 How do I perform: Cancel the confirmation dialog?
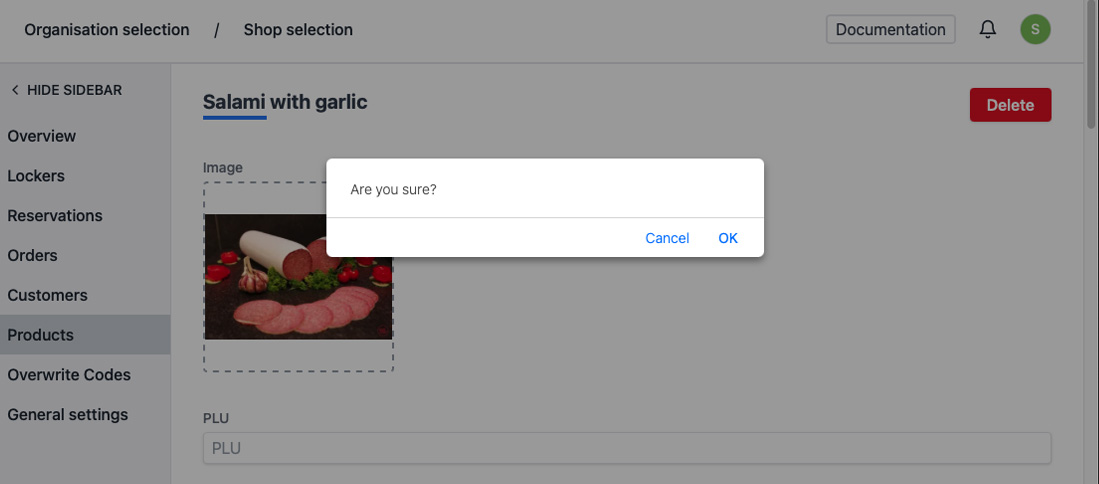(x=667, y=238)
